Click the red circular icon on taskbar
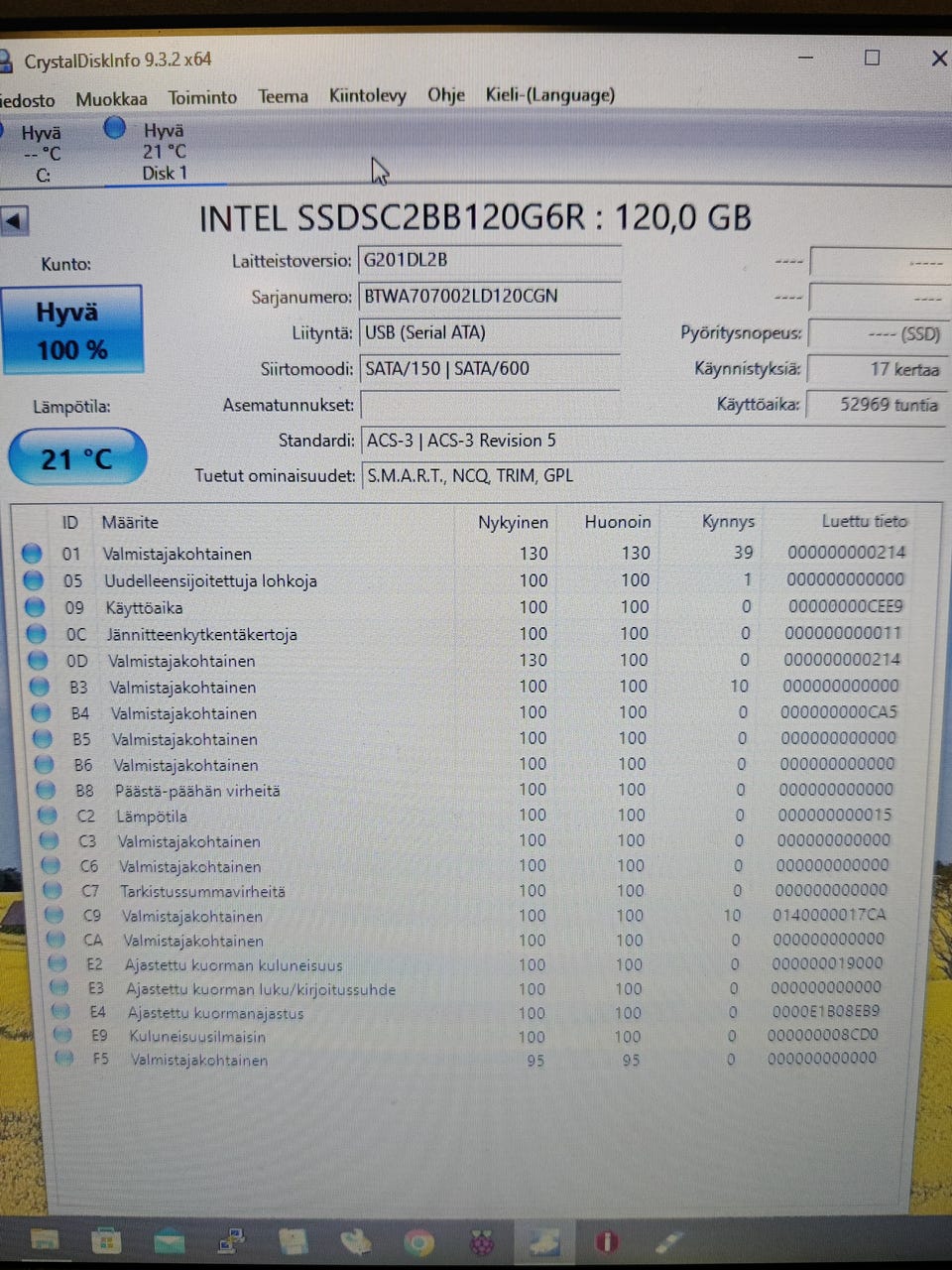This screenshot has height=1270, width=952. 606,1242
